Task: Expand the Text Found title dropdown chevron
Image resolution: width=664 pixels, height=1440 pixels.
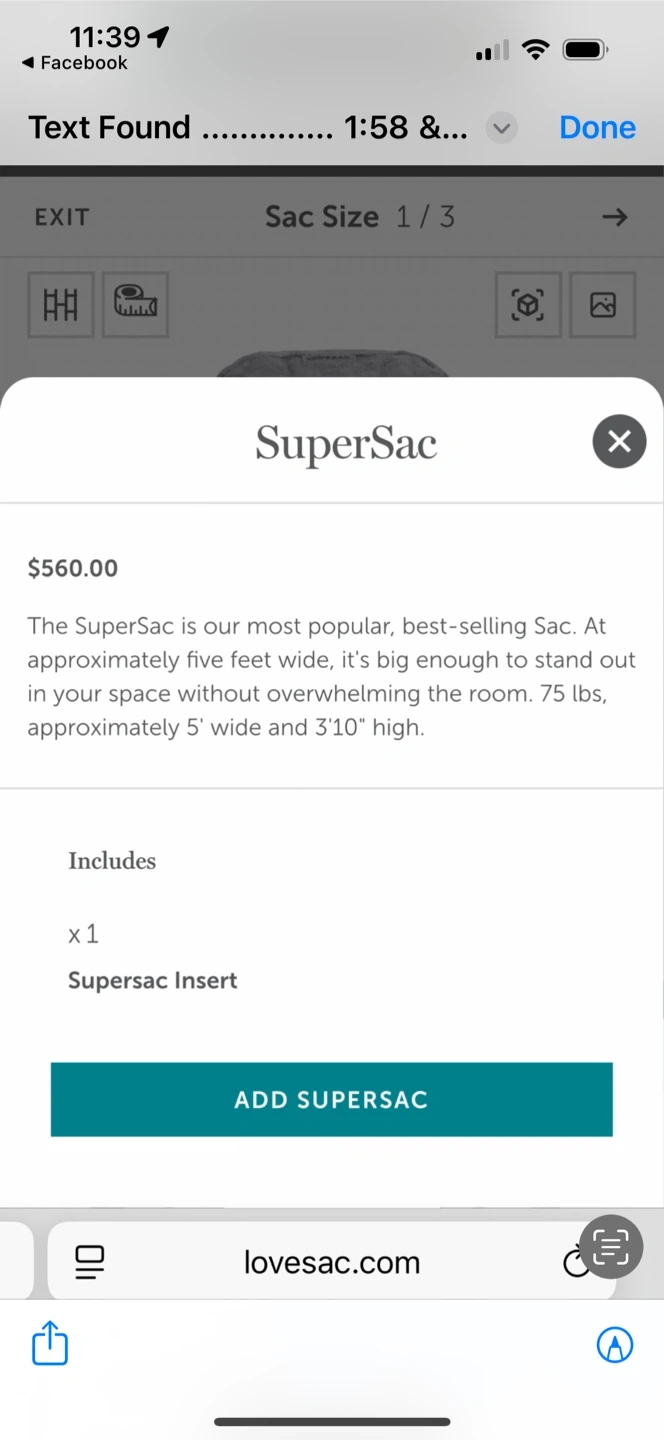Action: (502, 128)
